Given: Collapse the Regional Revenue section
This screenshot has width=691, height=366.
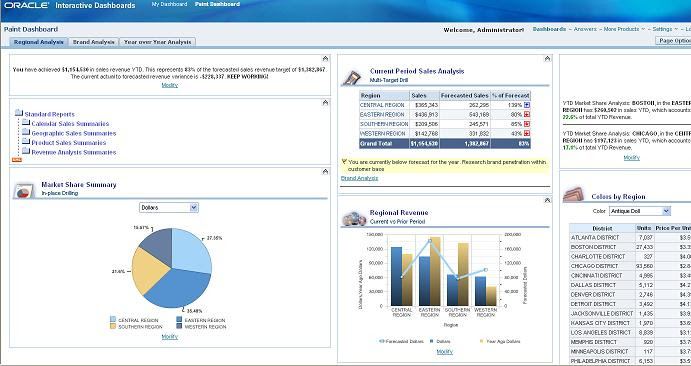Looking at the screenshot, I should click(547, 200).
